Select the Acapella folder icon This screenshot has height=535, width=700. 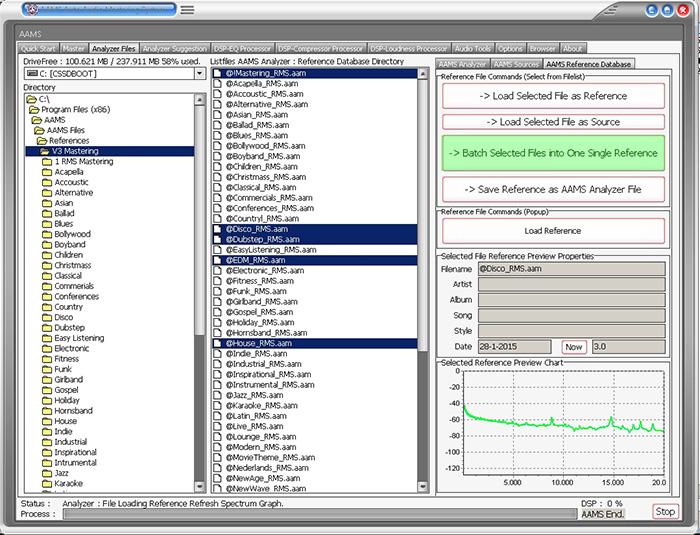[x=47, y=172]
